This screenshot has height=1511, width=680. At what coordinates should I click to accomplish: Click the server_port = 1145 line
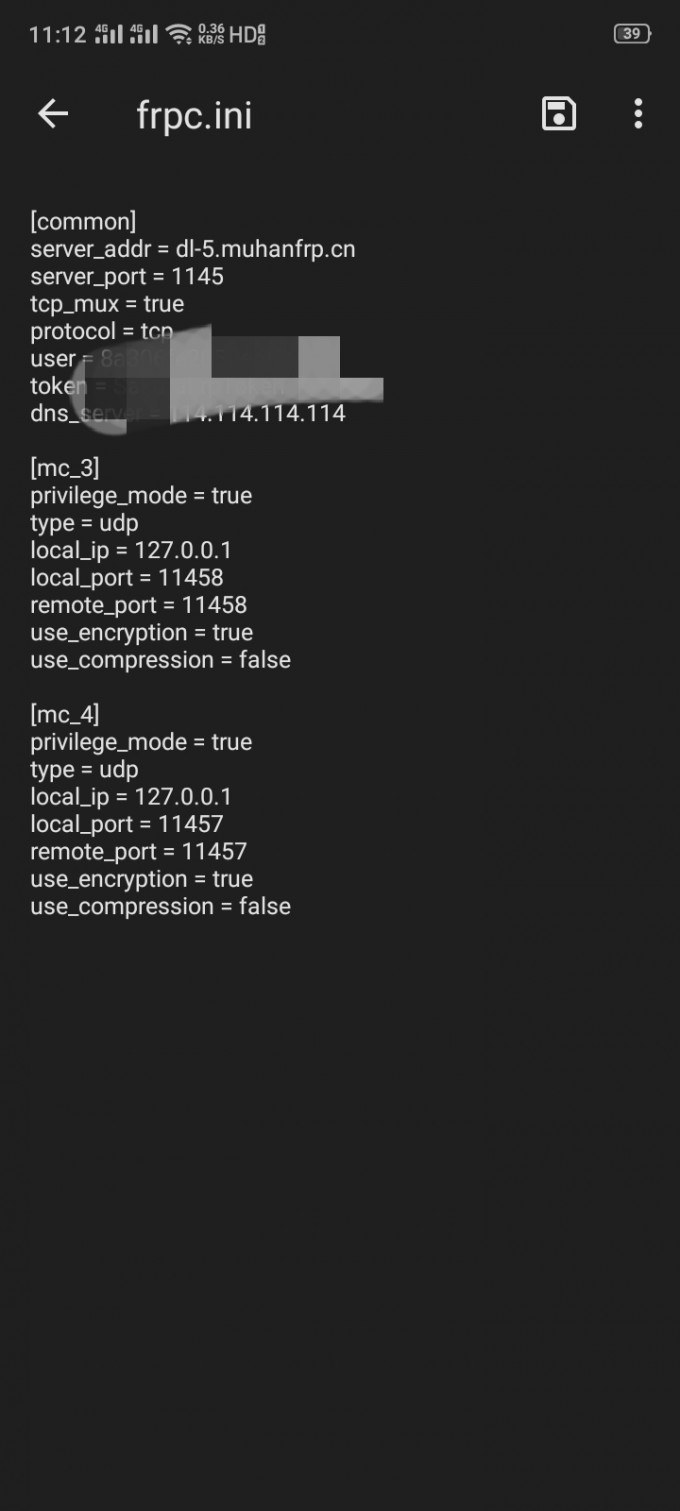pos(127,276)
